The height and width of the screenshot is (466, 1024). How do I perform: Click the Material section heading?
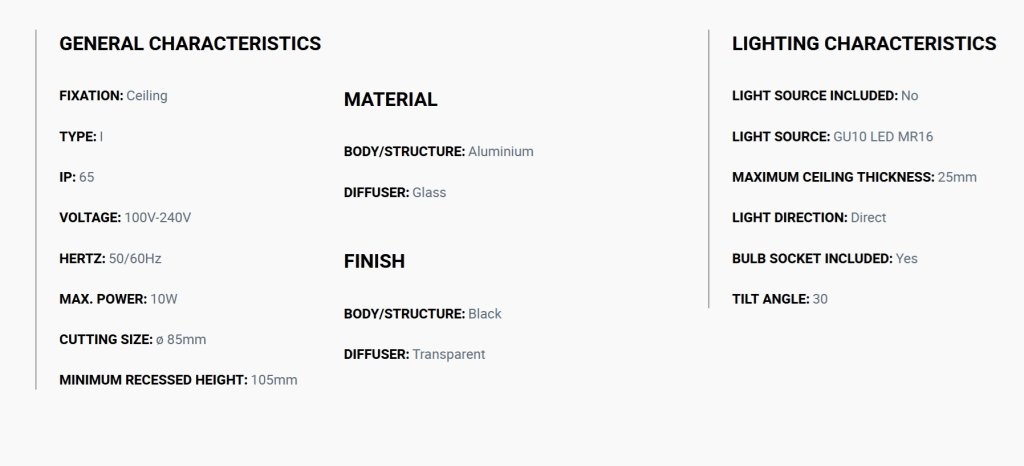(x=391, y=100)
